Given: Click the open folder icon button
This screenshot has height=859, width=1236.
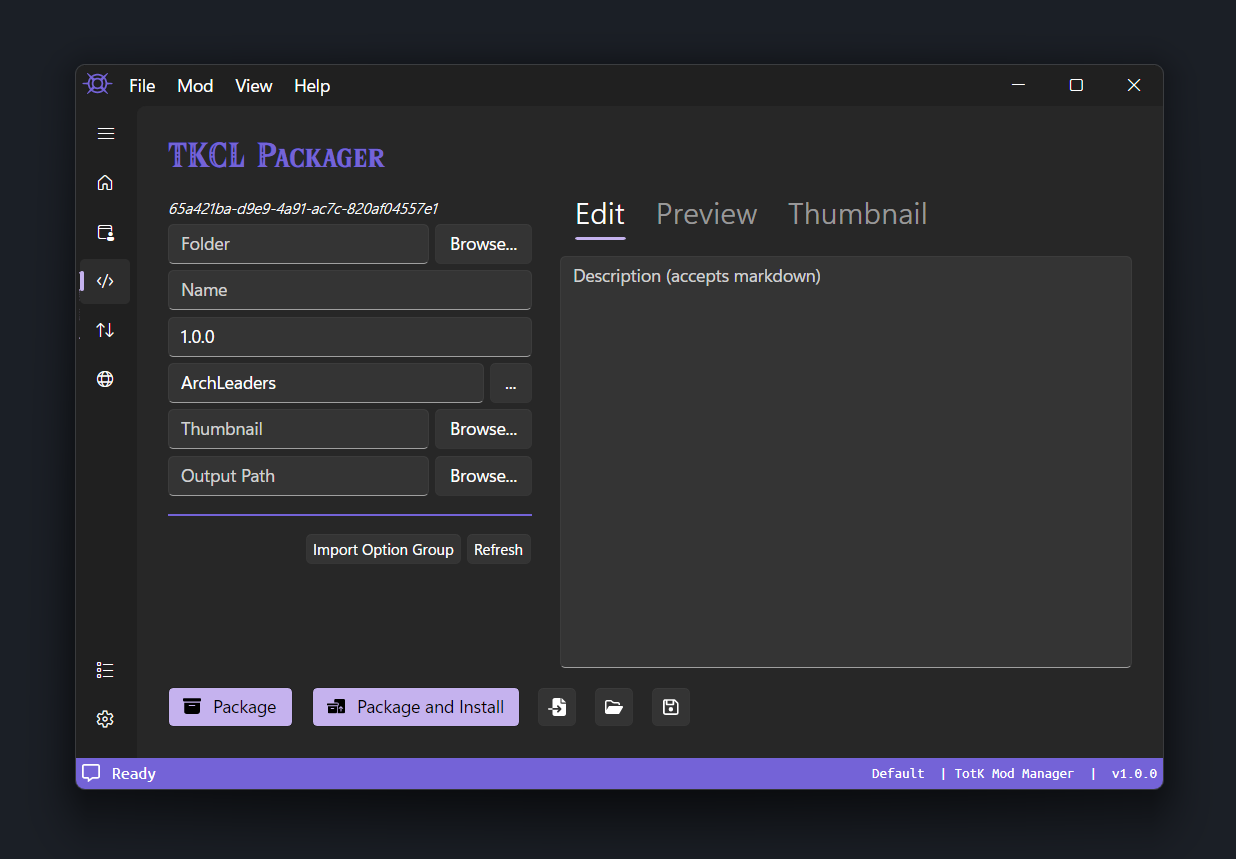Looking at the screenshot, I should [x=614, y=707].
